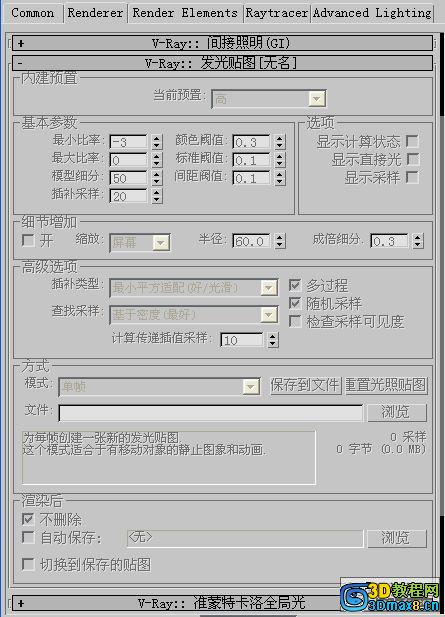Viewport: 445px width, 617px height.
Task: Enable the 显示计算状态 checkbox
Action: 412,141
